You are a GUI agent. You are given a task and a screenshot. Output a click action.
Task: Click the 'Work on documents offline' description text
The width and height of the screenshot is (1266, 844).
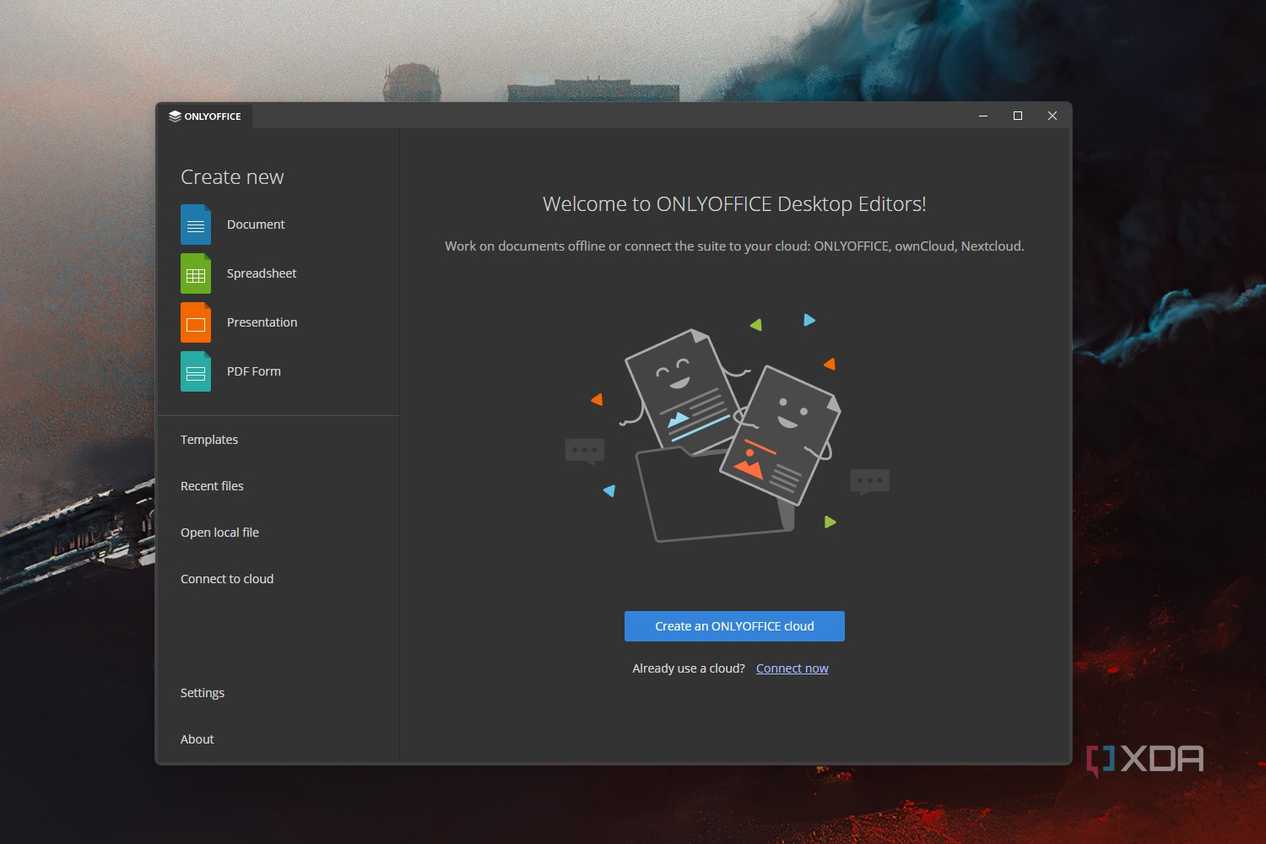pos(734,246)
